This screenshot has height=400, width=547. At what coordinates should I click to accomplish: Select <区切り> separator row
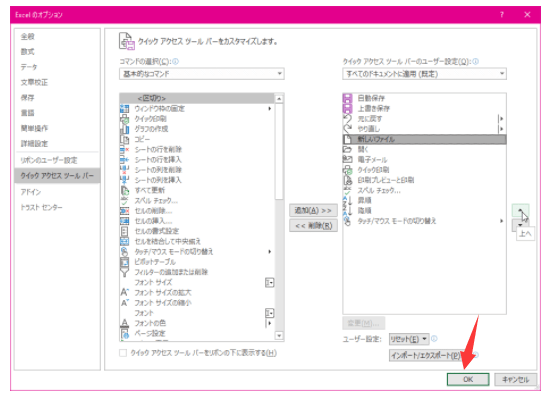click(x=197, y=98)
